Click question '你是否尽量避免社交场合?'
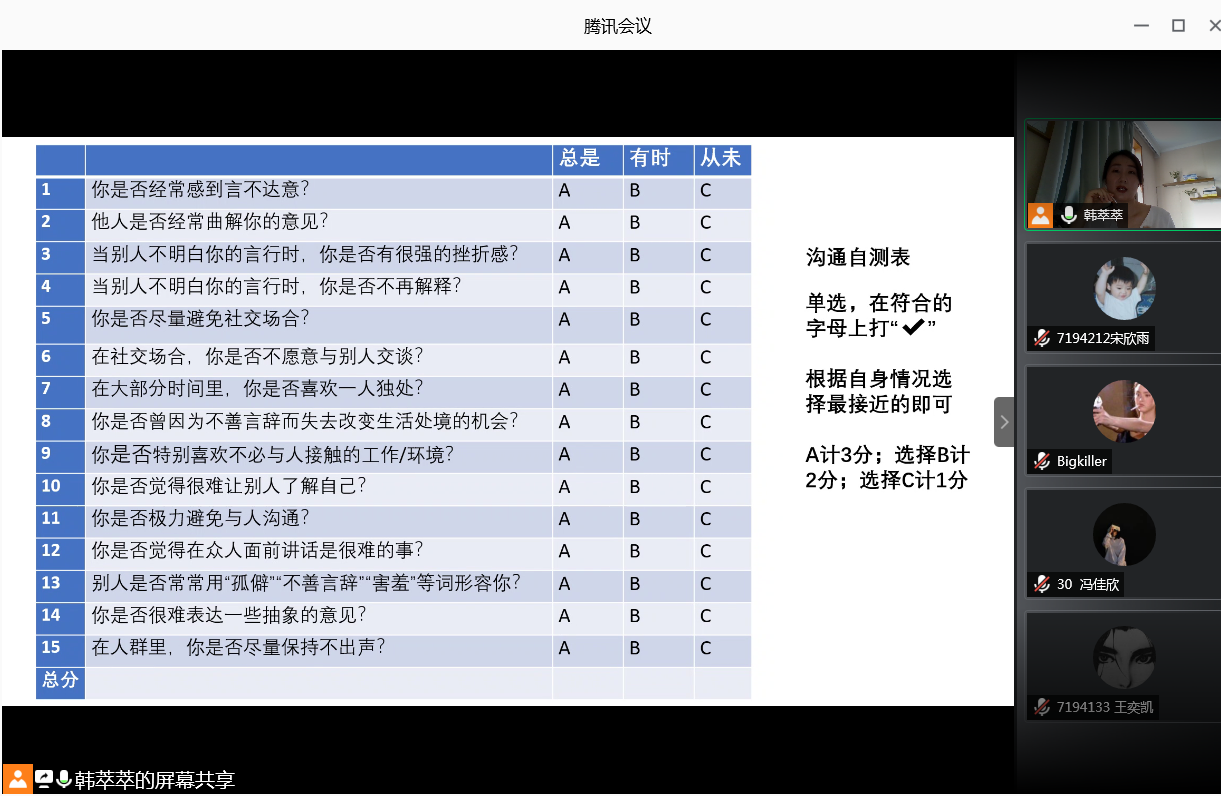 [x=200, y=319]
